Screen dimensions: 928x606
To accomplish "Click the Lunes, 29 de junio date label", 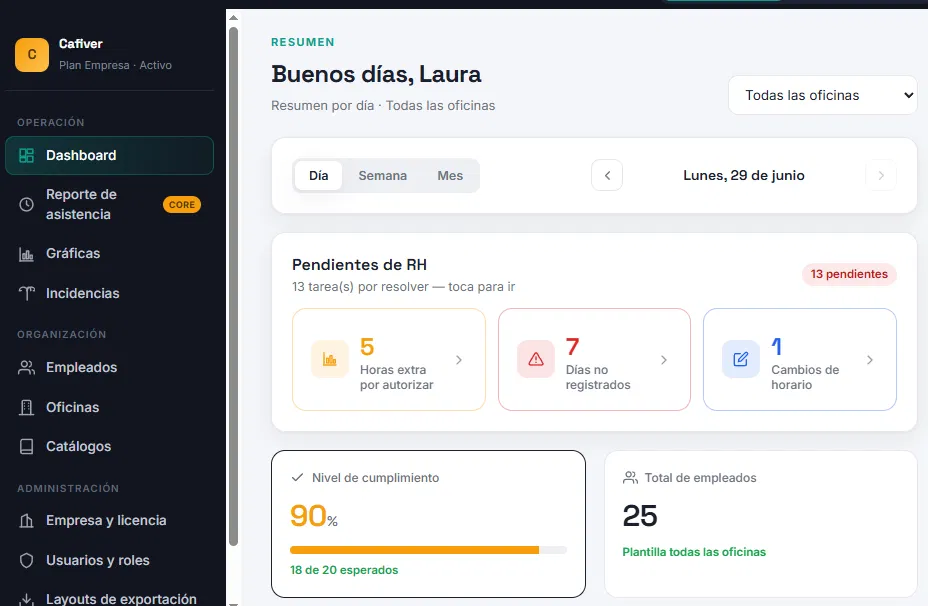I will [743, 176].
